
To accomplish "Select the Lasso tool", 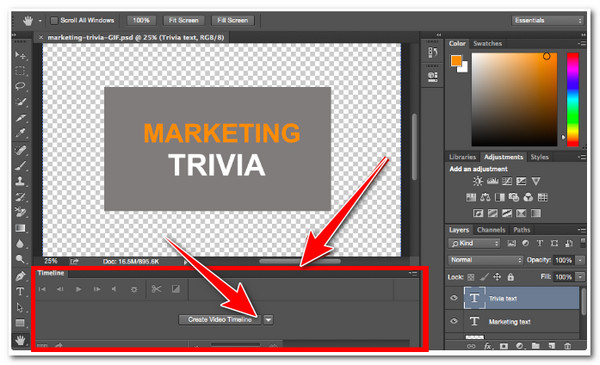I will pyautogui.click(x=20, y=86).
